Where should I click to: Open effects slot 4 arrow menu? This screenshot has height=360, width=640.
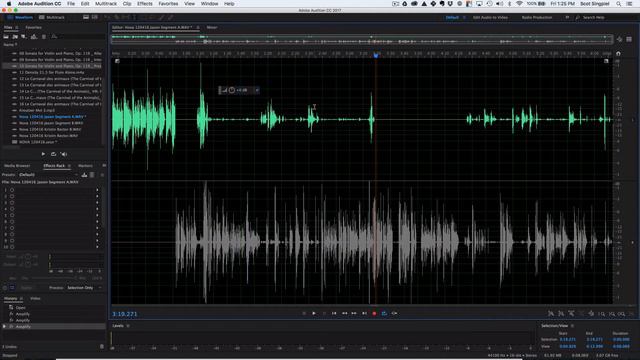pyautogui.click(x=97, y=209)
